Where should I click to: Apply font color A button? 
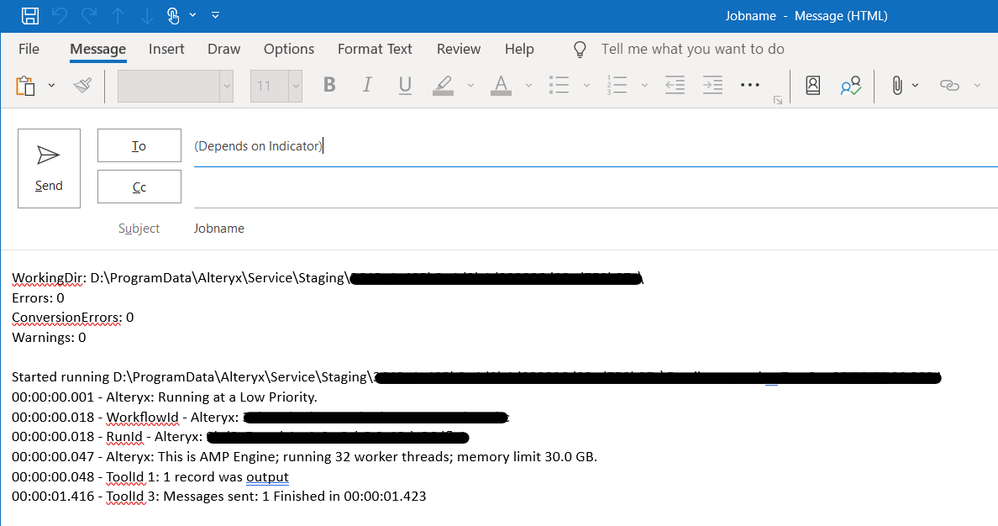click(x=501, y=85)
